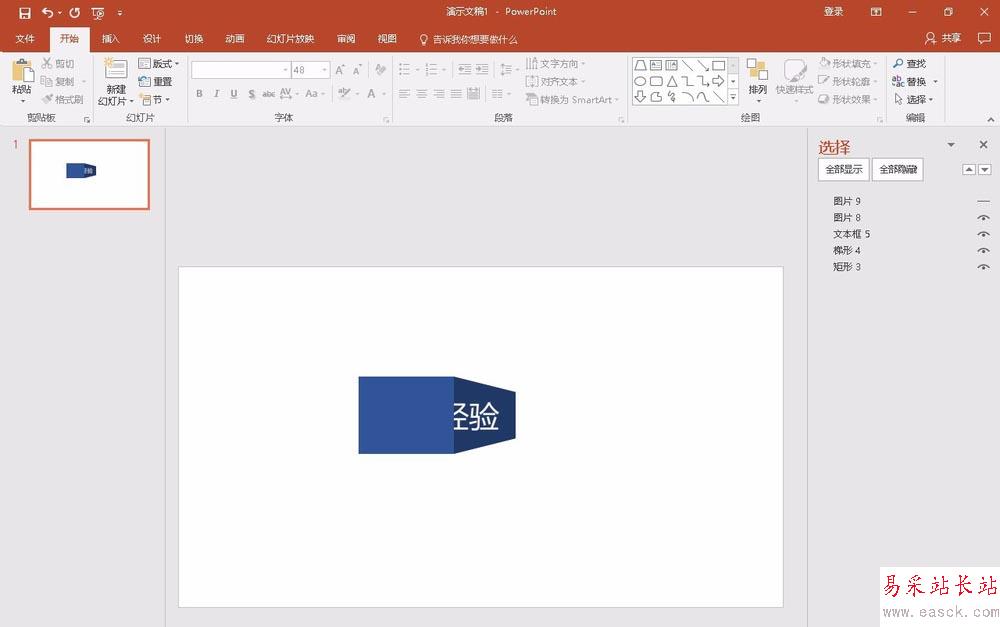Viewport: 1000px width, 627px height.
Task: Select the curve shape in gallery
Action: (x=703, y=96)
